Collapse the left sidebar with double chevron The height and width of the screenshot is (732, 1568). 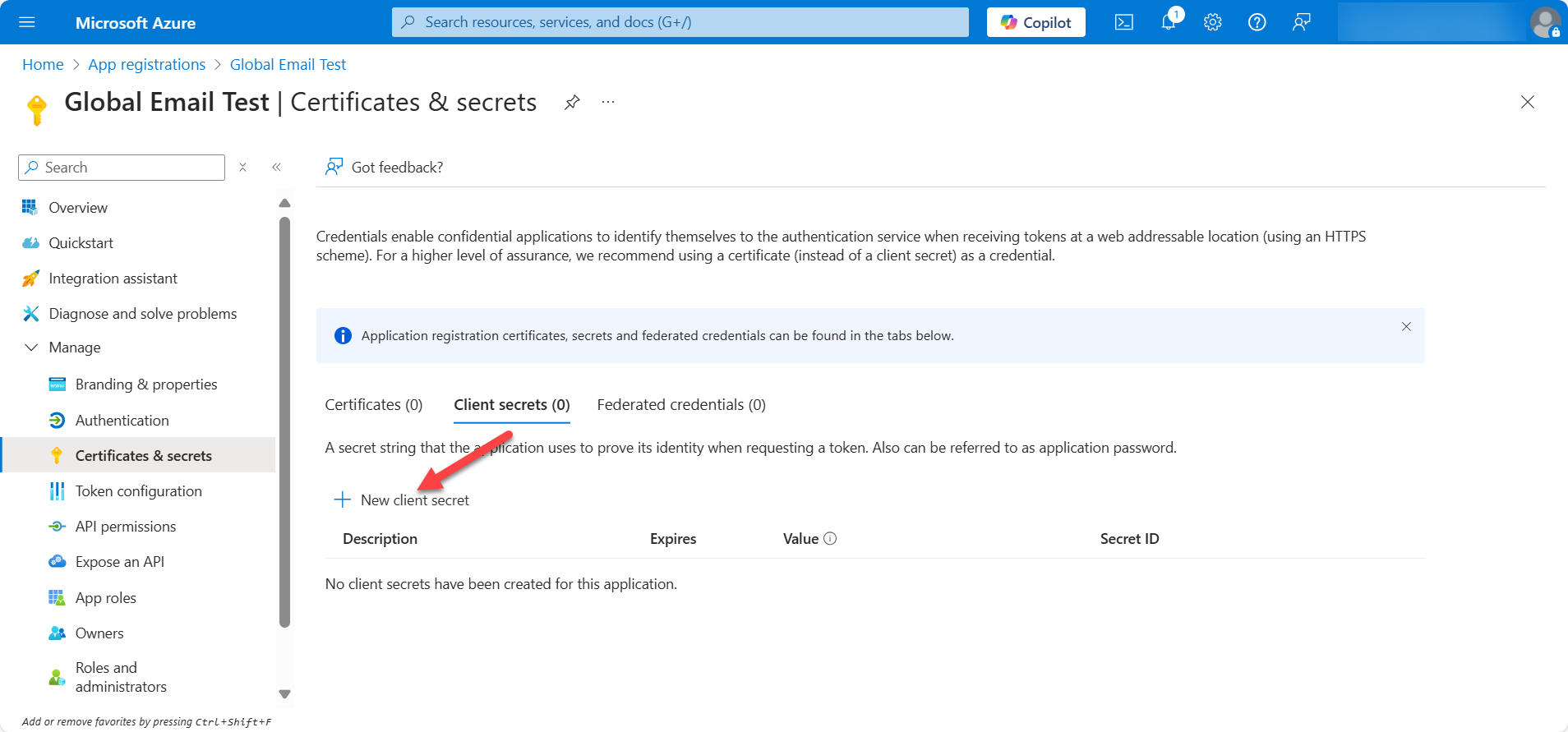pos(277,167)
